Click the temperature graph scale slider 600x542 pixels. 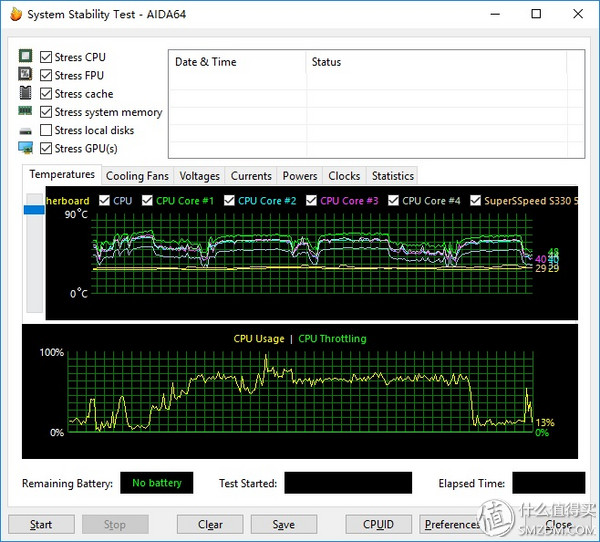point(33,209)
